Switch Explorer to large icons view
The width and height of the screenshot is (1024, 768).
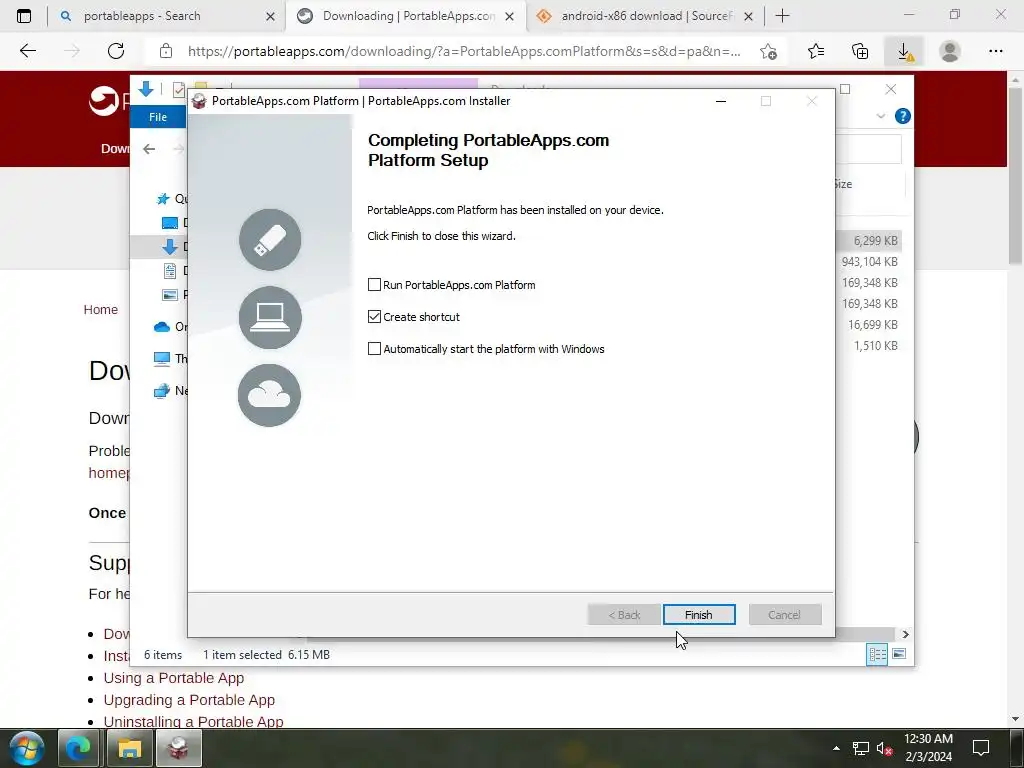[899, 654]
